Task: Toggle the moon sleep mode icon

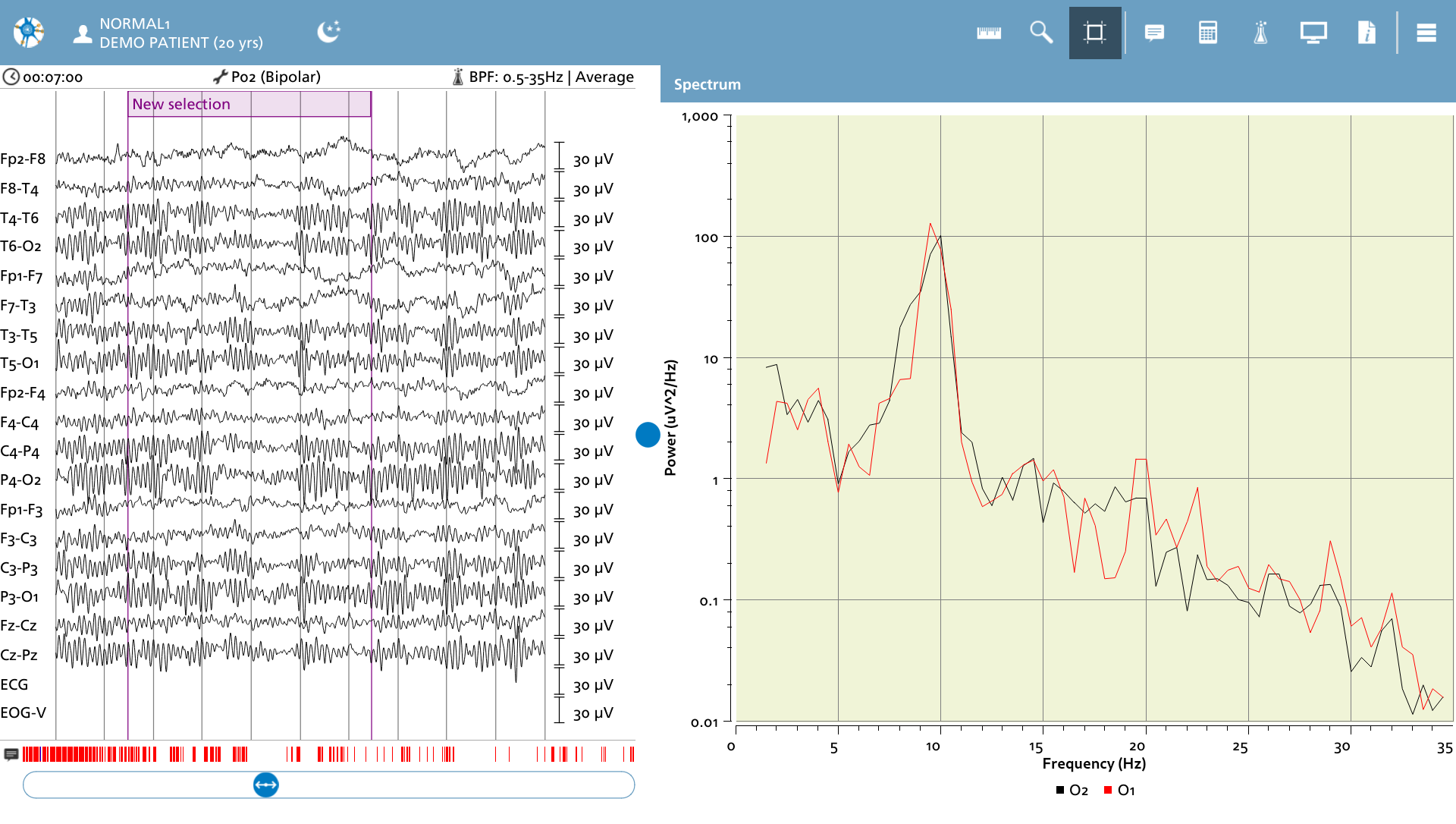Action: coord(328,32)
